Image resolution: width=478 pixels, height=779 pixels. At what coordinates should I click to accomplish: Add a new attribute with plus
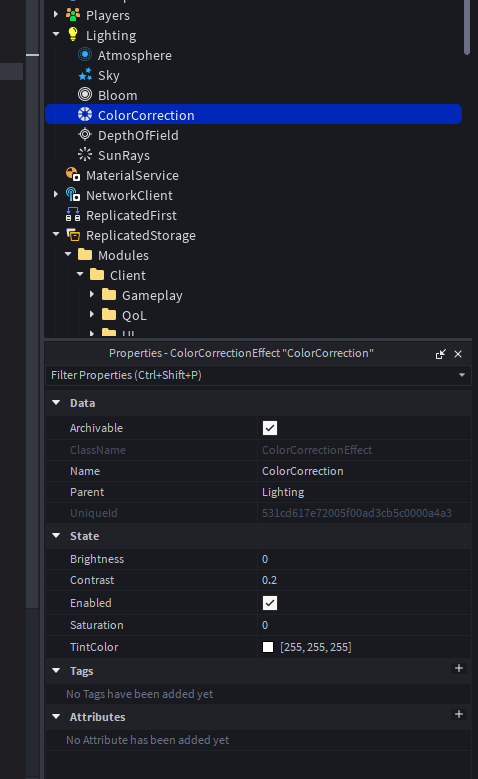(459, 714)
